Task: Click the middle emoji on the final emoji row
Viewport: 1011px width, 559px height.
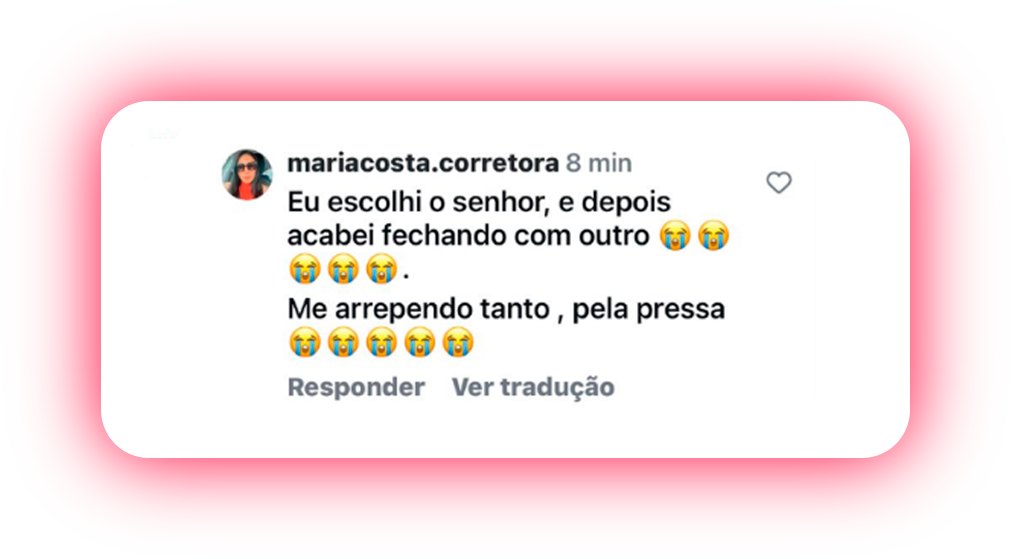Action: point(381,342)
